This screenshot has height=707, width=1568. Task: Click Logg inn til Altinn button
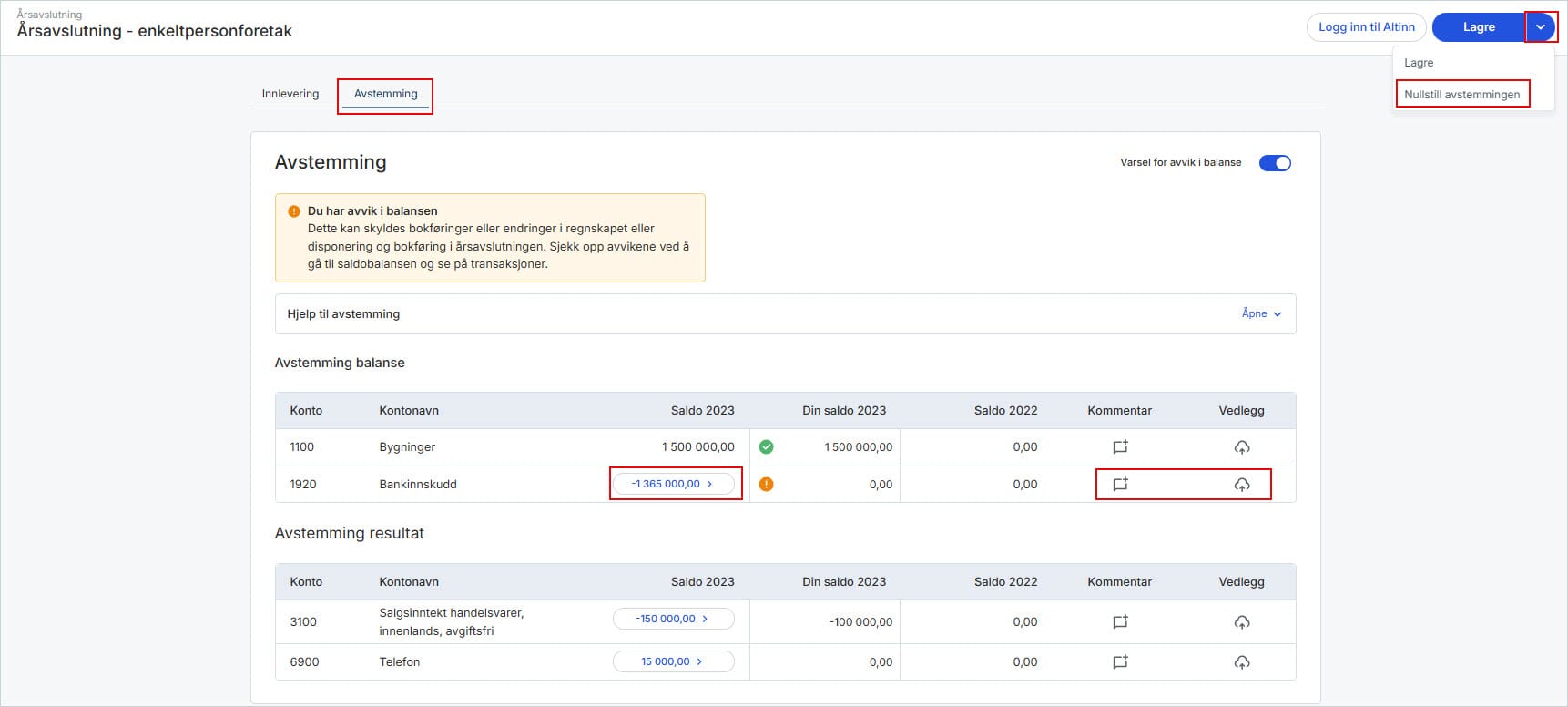1366,27
